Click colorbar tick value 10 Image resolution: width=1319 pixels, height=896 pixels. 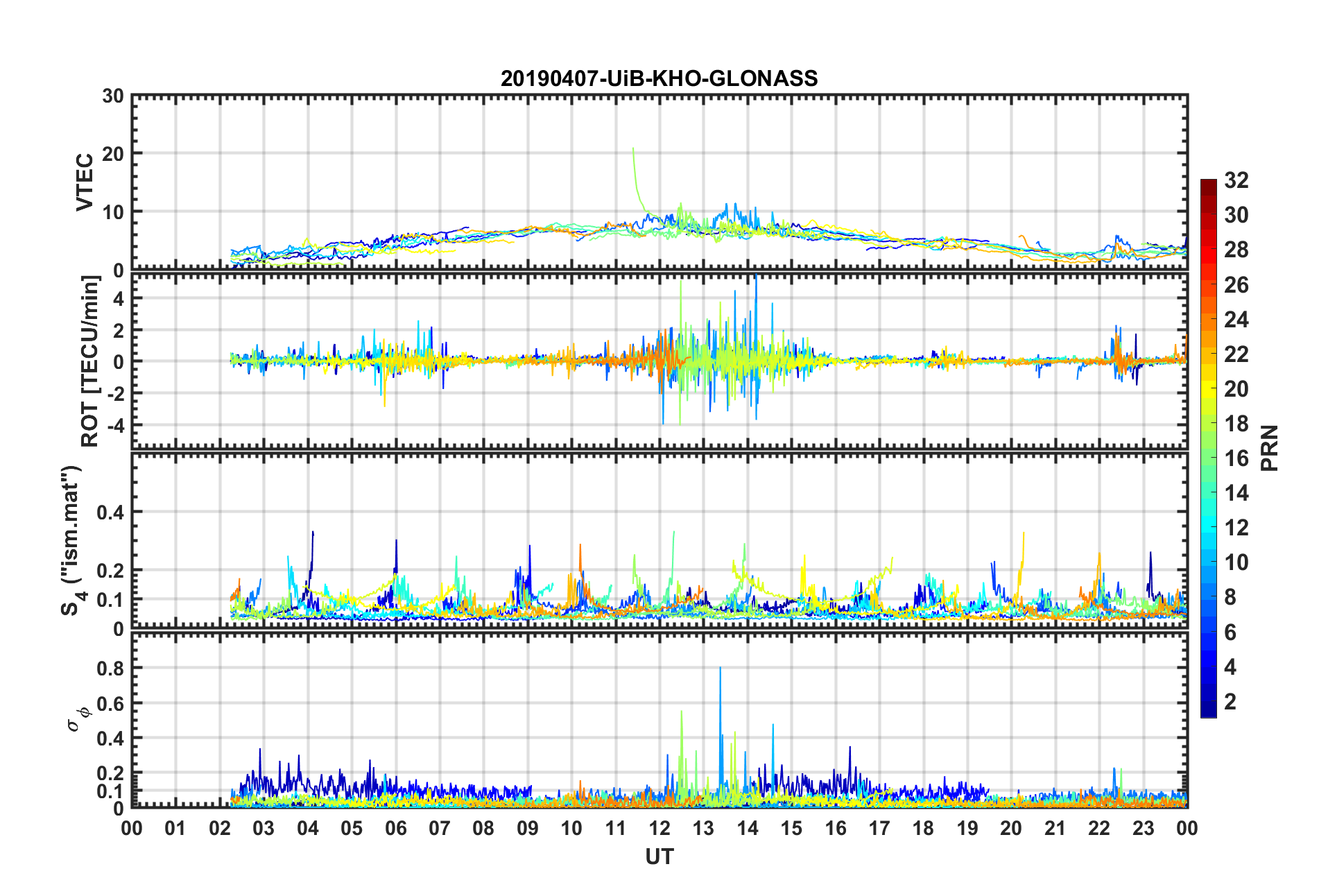pos(1236,562)
